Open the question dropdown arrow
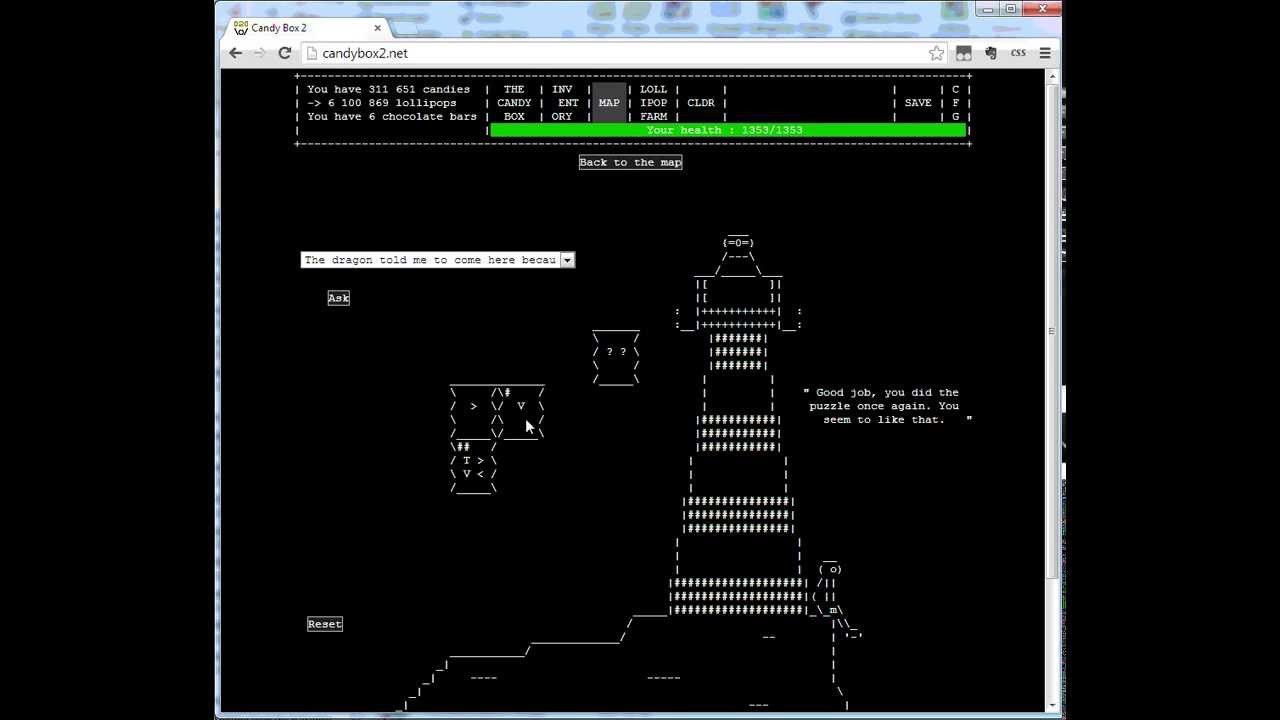This screenshot has width=1280, height=720. point(567,260)
